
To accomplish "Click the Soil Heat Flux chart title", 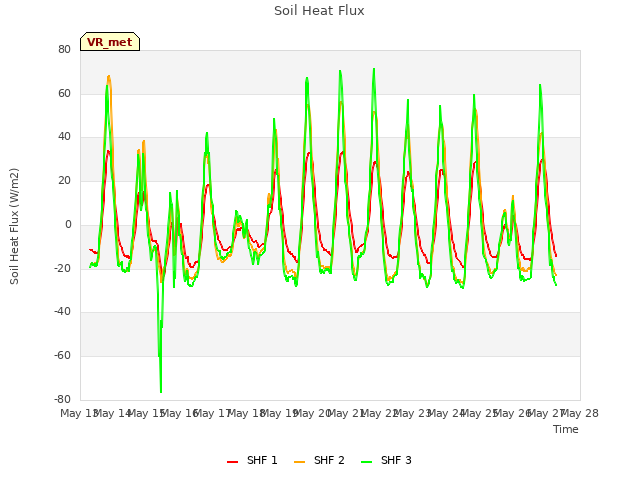I will click(x=319, y=11).
